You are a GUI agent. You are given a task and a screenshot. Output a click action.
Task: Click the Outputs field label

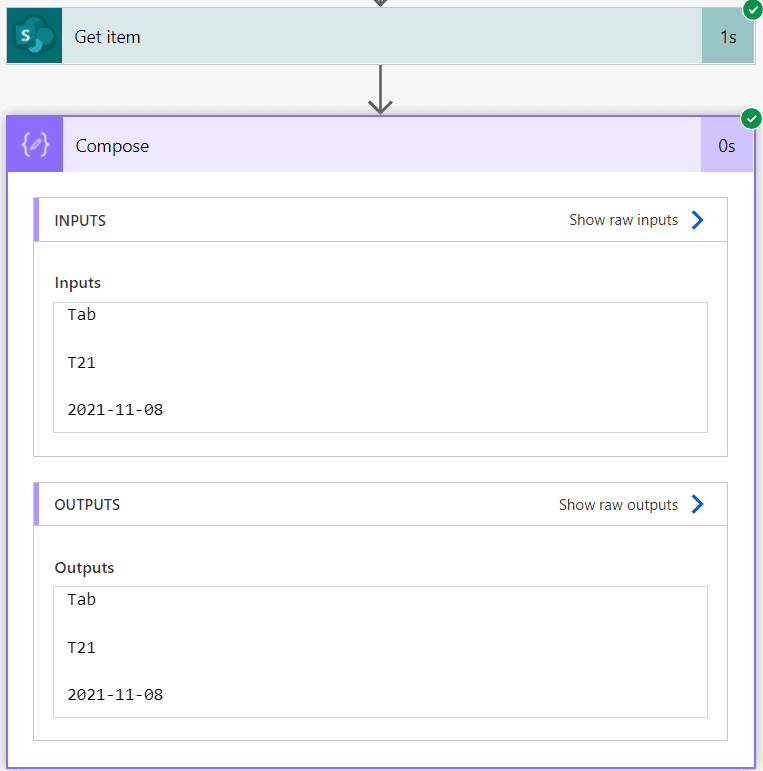click(84, 567)
